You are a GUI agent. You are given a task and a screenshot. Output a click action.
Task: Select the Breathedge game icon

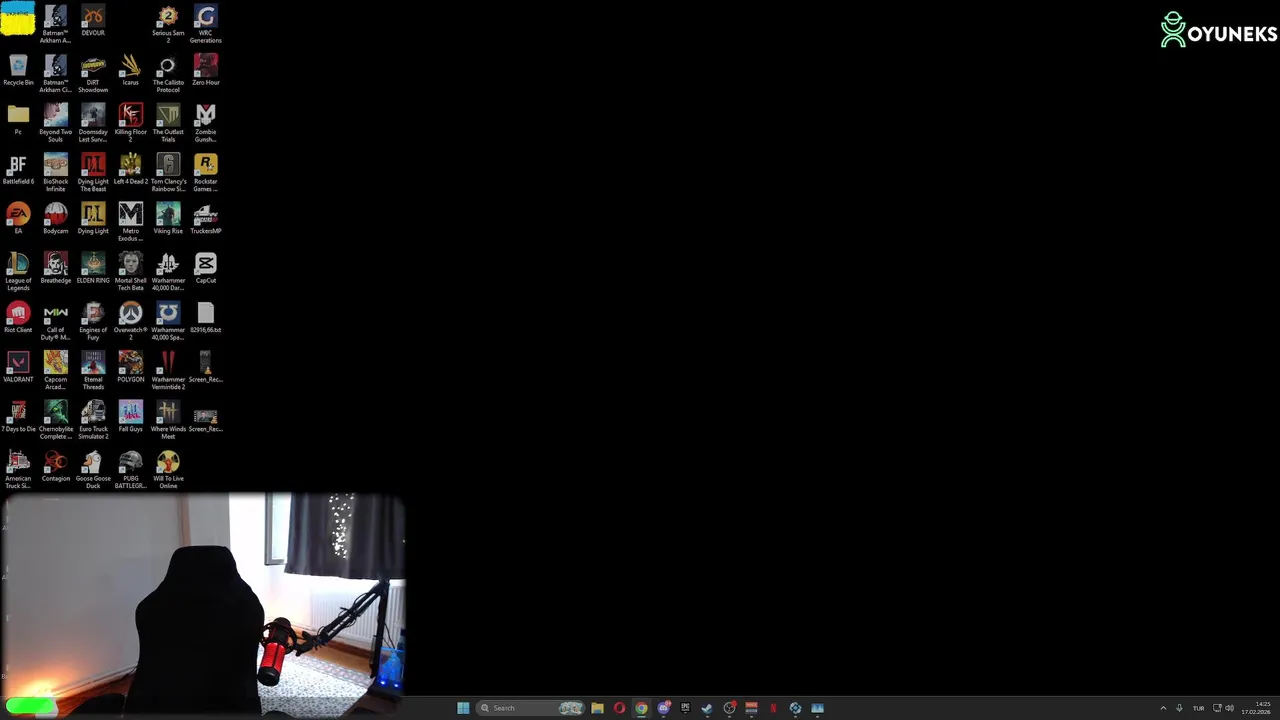56,268
